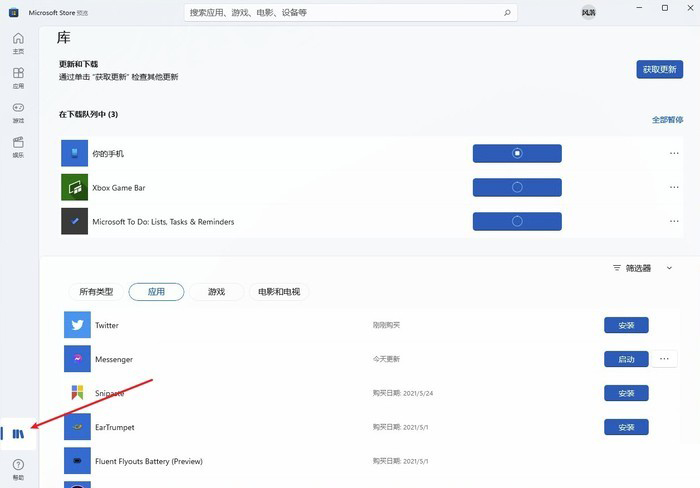This screenshot has height=488, width=700.
Task: Click the EarTrumpet app name
Action: coord(115,427)
